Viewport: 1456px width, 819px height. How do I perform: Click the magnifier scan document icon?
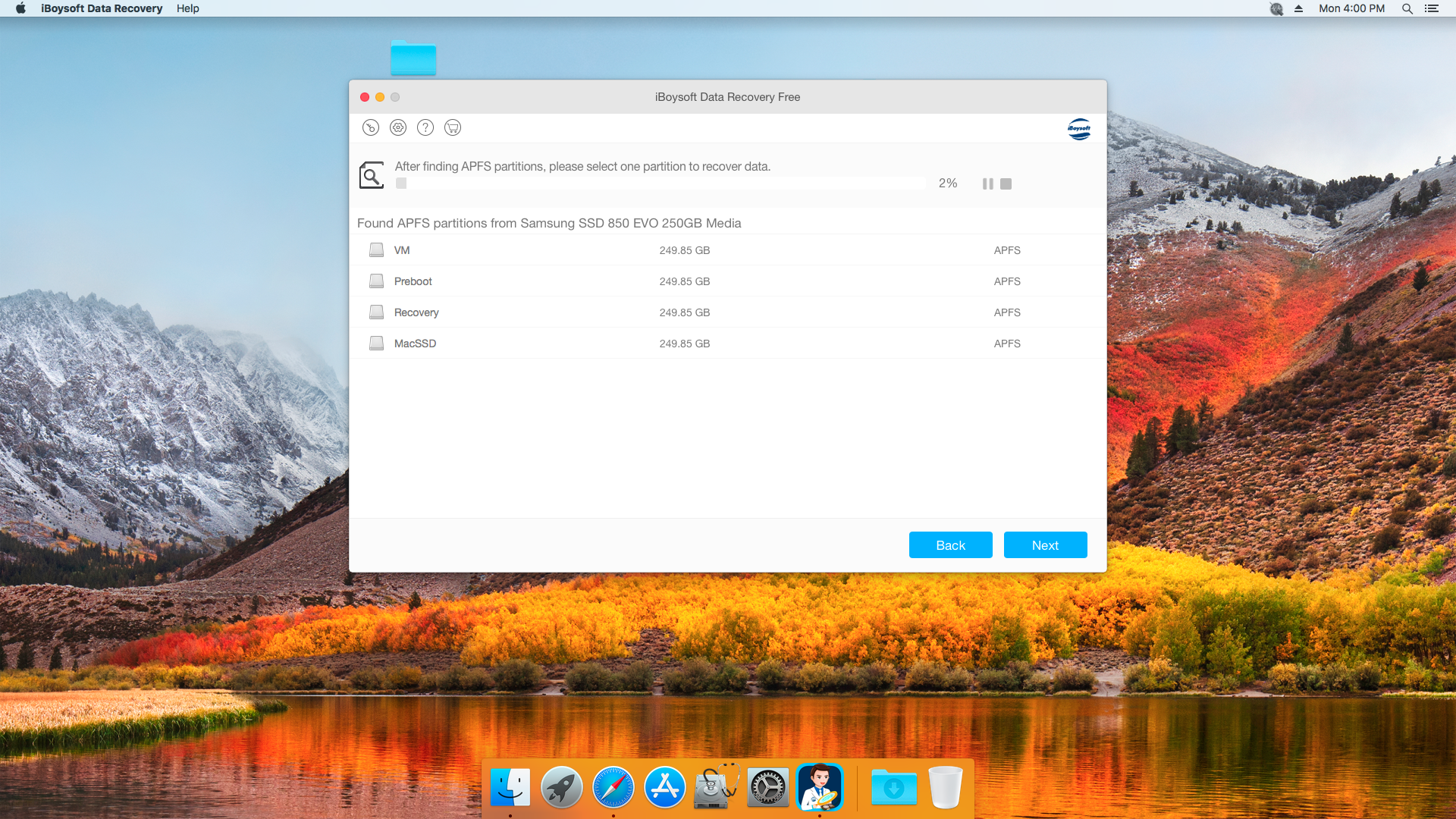pos(371,175)
